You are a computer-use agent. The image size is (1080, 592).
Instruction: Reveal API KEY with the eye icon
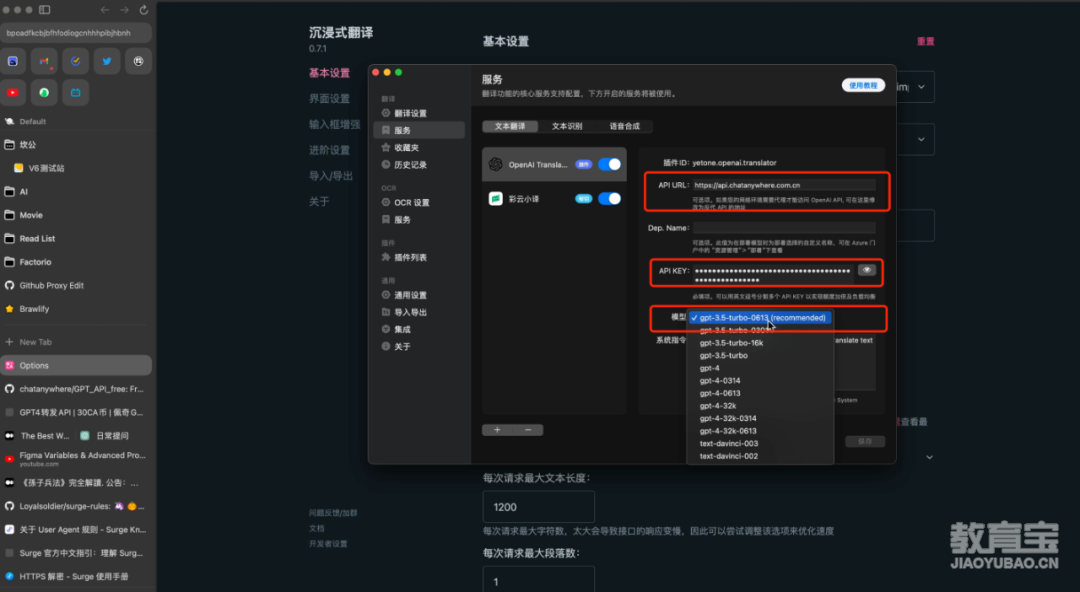tap(867, 270)
